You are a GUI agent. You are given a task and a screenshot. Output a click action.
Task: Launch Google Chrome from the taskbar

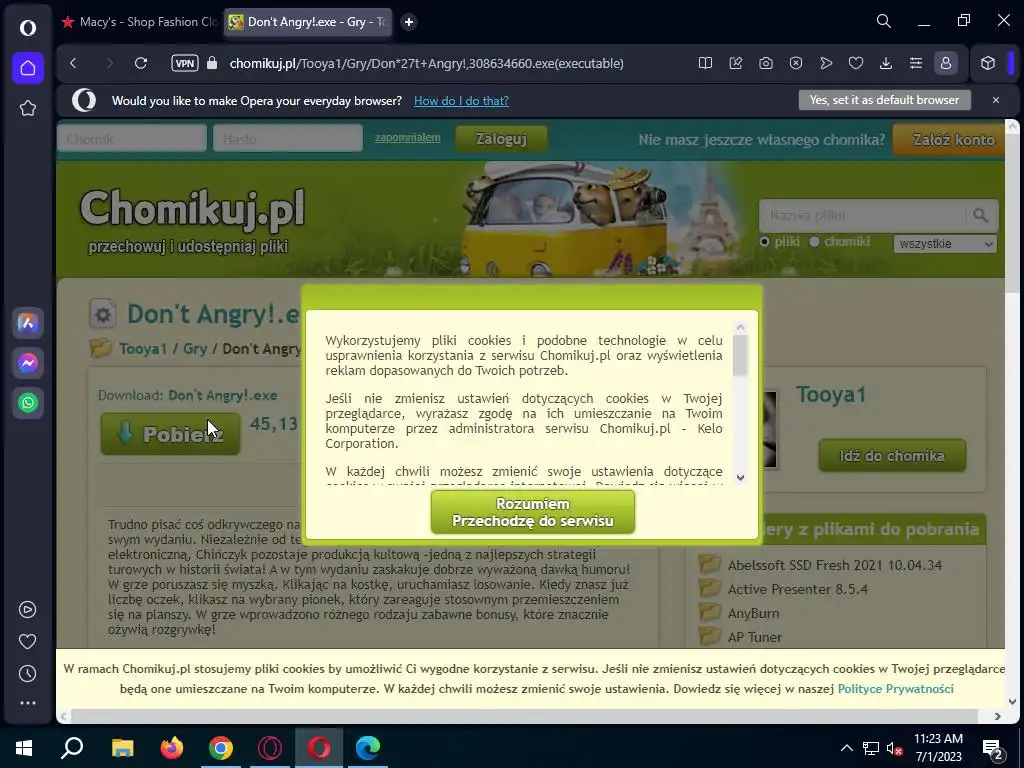[221, 748]
